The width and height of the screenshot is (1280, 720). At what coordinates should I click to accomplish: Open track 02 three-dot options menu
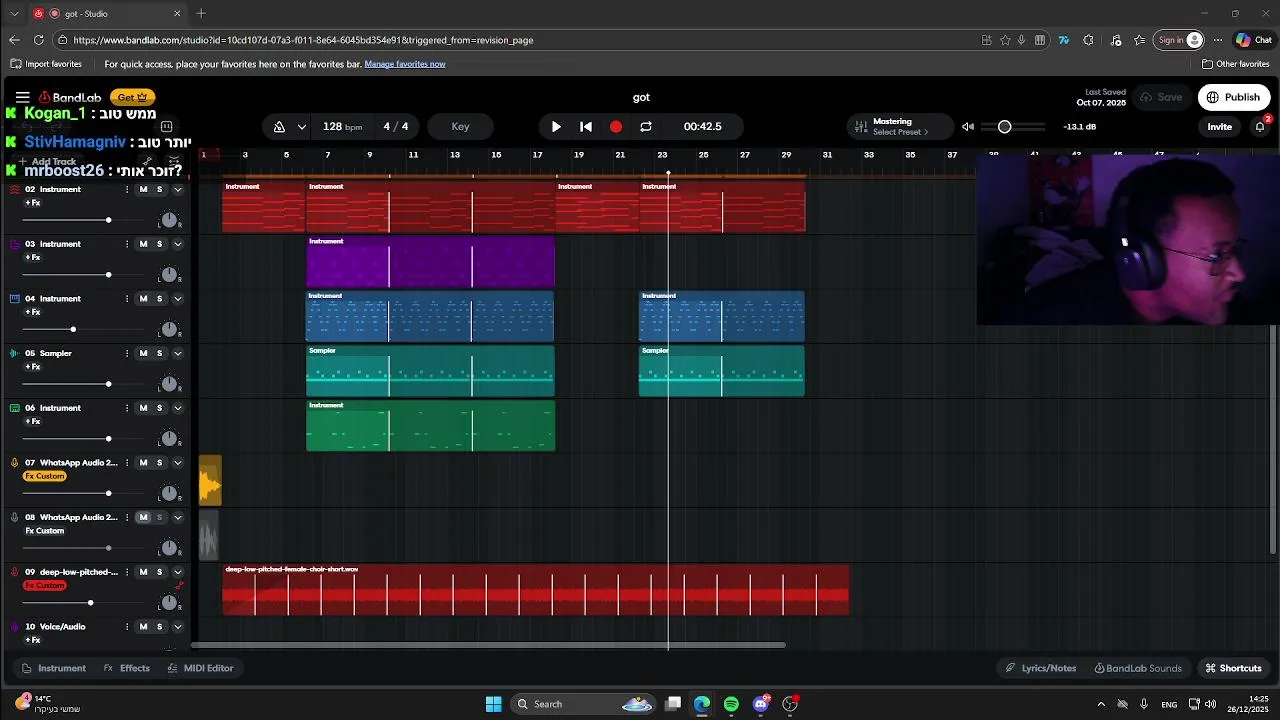click(x=127, y=189)
